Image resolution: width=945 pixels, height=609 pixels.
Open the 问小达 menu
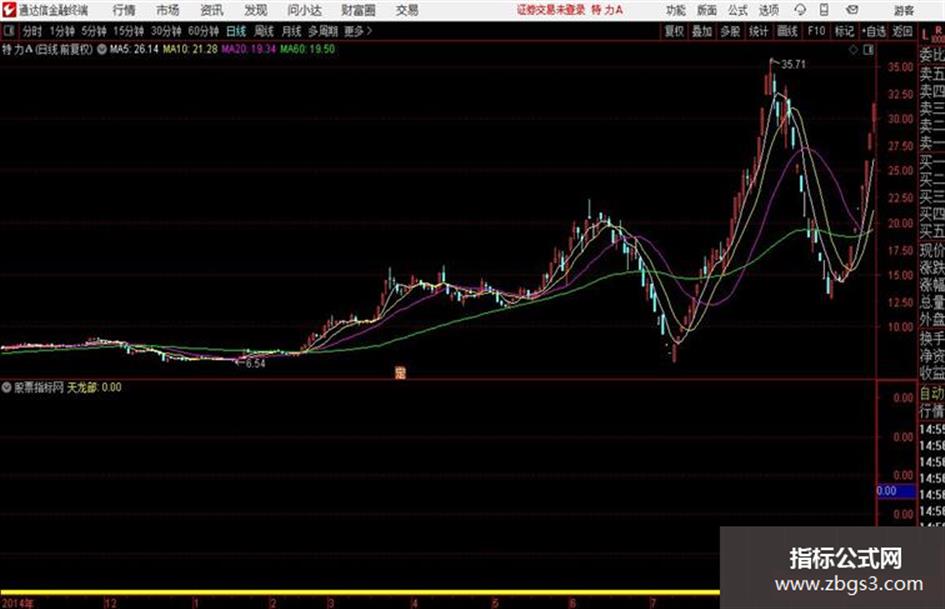[304, 10]
